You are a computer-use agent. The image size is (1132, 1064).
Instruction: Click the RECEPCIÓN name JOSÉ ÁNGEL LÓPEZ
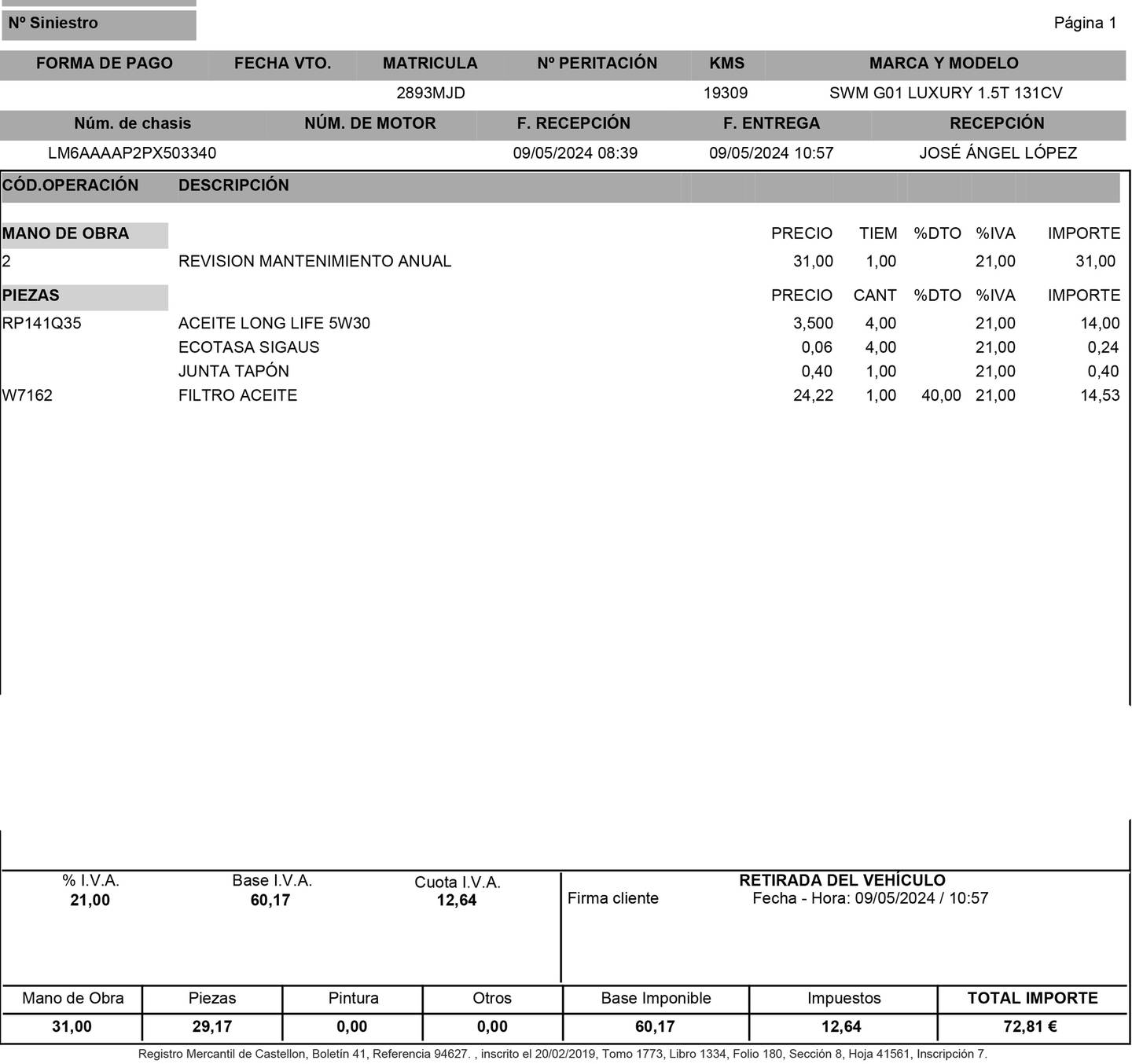click(998, 153)
